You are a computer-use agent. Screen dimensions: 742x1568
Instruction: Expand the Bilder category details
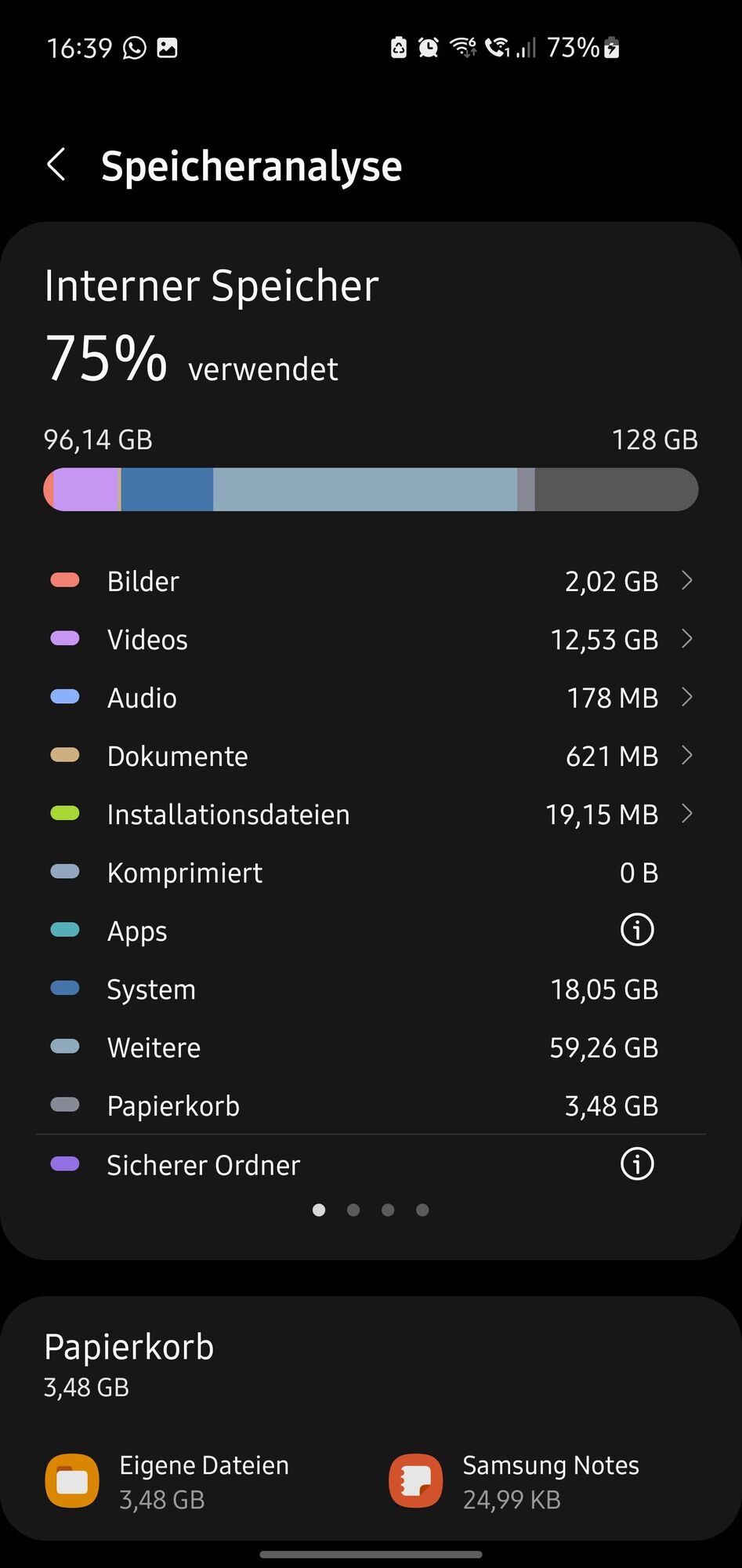(687, 580)
